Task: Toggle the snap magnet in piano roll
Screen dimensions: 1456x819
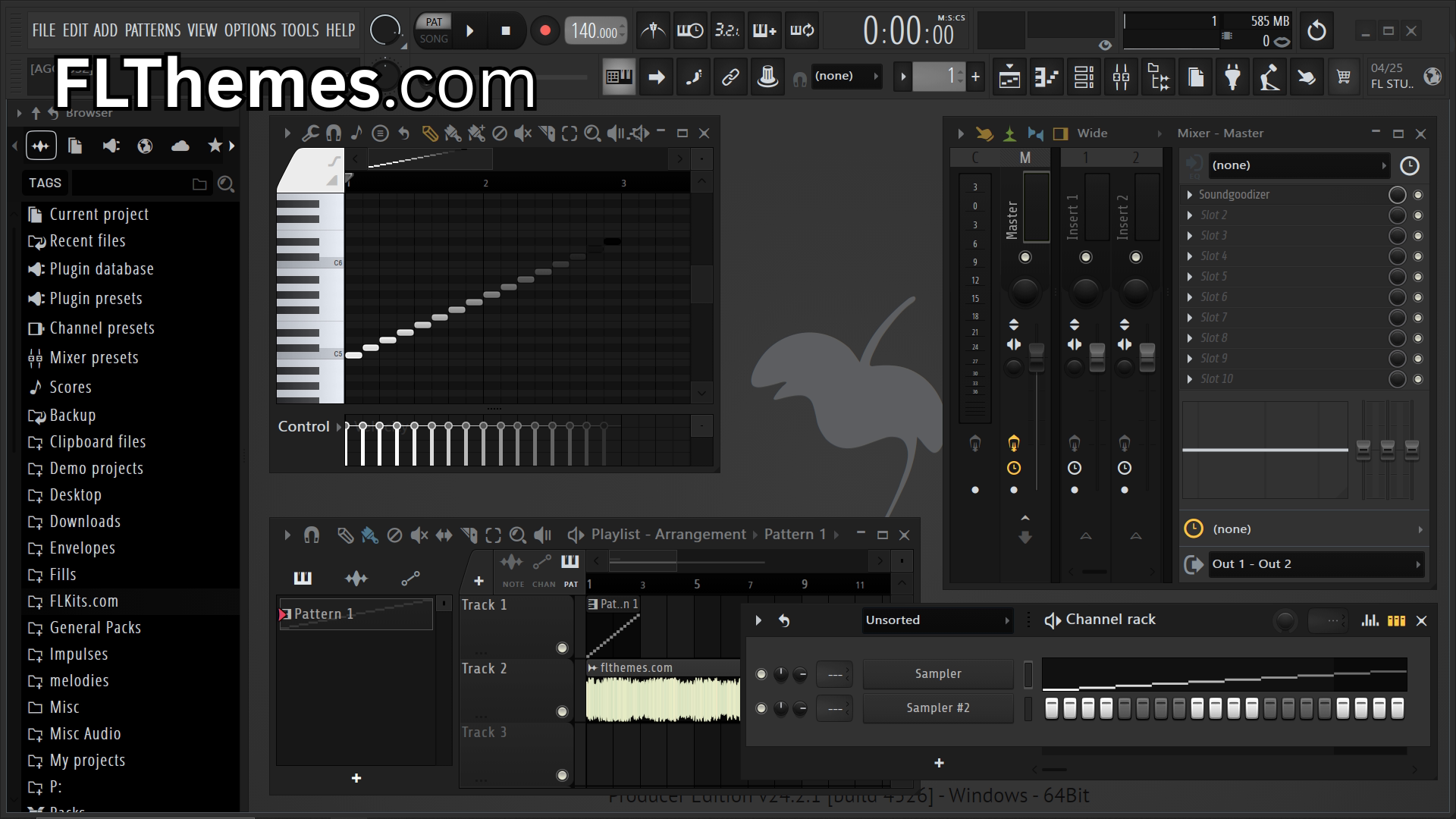Action: pos(333,134)
